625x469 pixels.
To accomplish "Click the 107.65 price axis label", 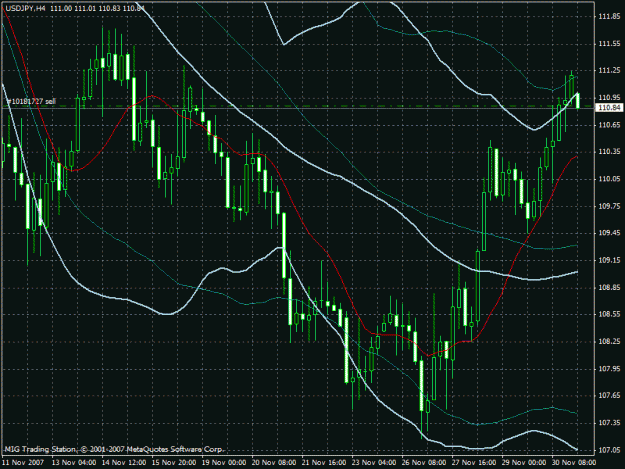I will [x=609, y=395].
